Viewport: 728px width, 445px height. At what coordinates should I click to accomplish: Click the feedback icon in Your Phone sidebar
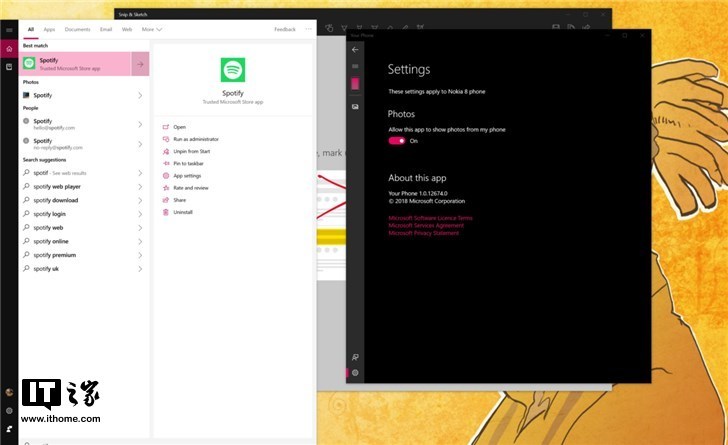pyautogui.click(x=355, y=357)
